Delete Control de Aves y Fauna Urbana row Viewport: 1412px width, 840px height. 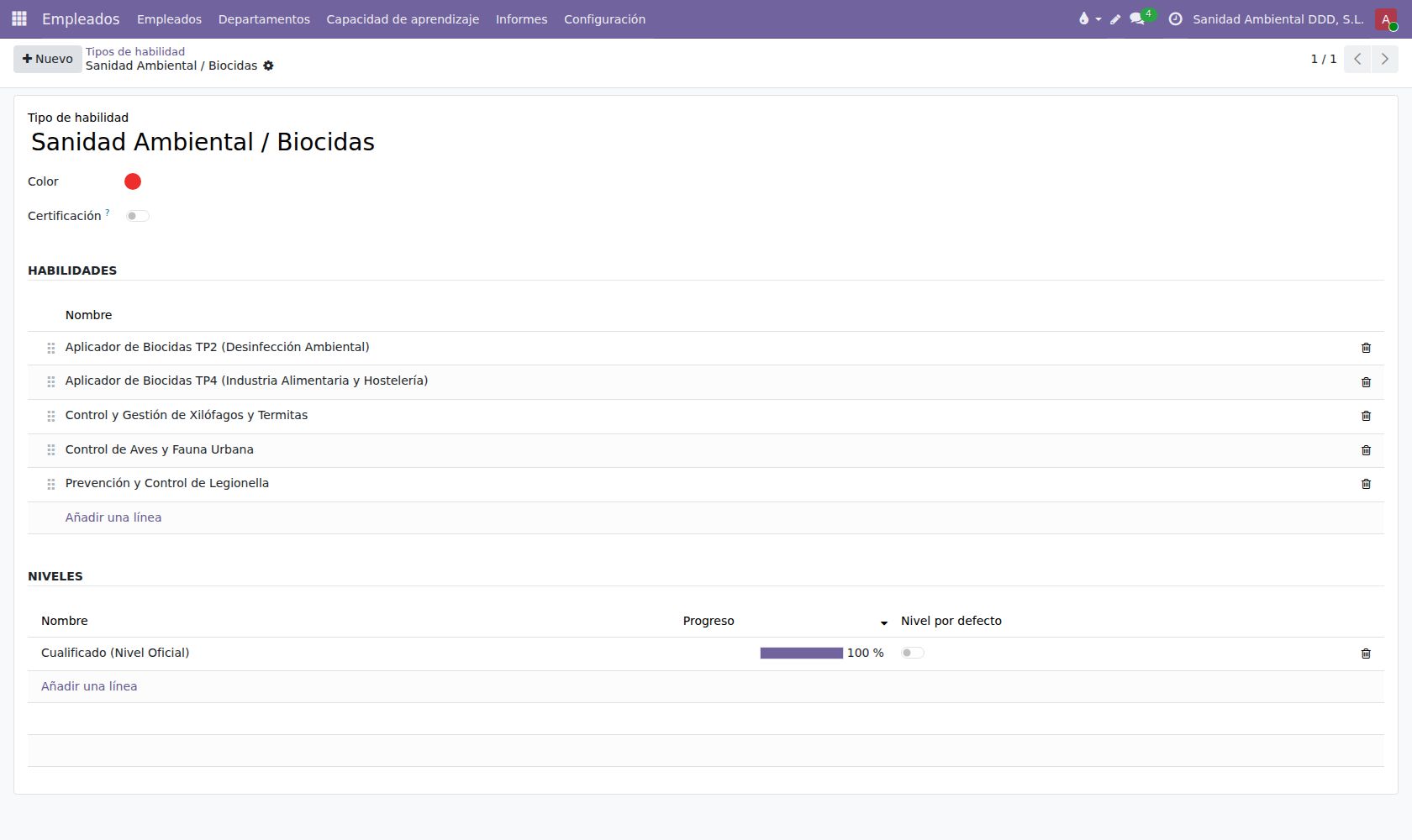1366,450
